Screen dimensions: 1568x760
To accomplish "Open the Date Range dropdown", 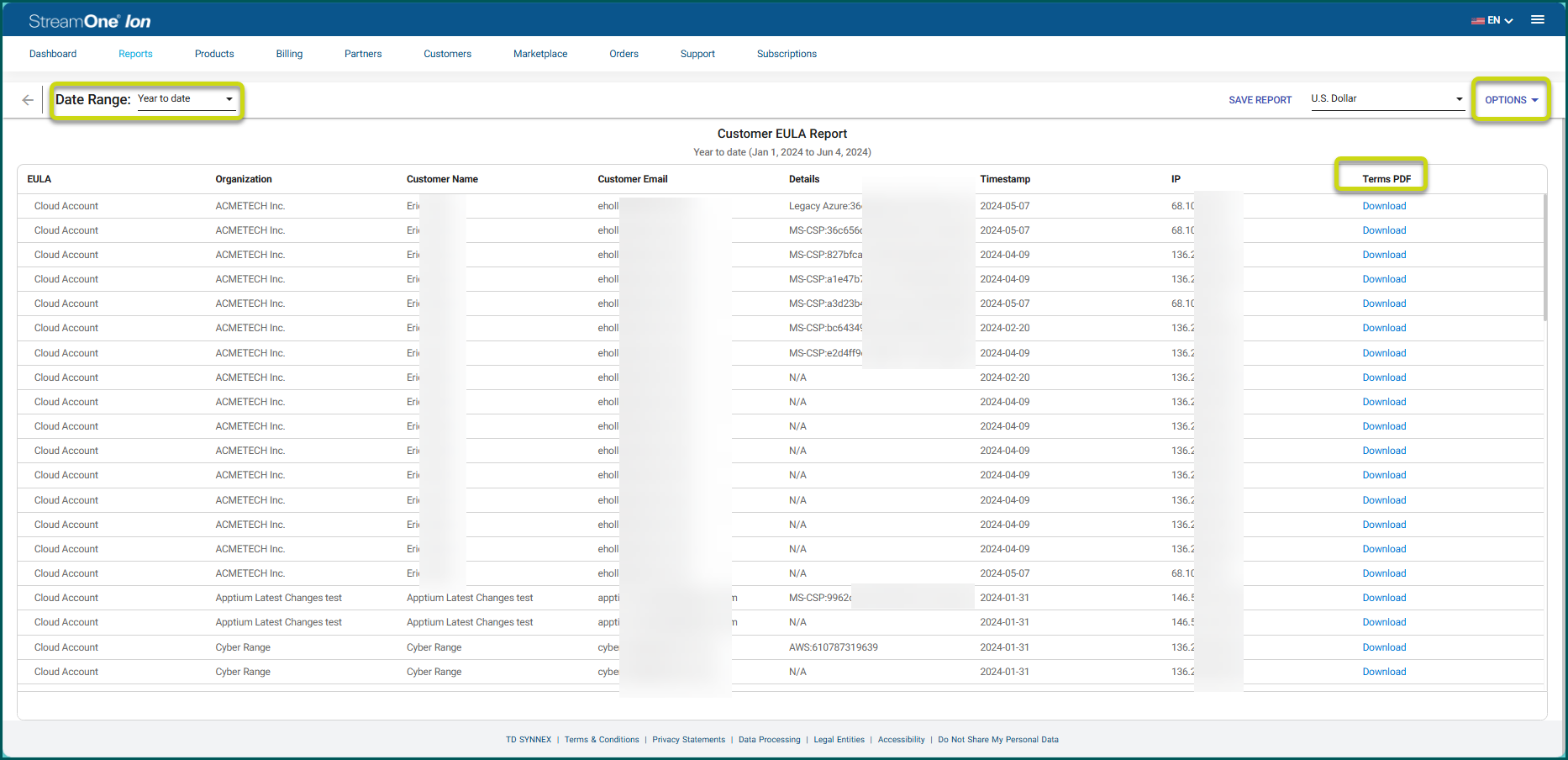I will 186,99.
